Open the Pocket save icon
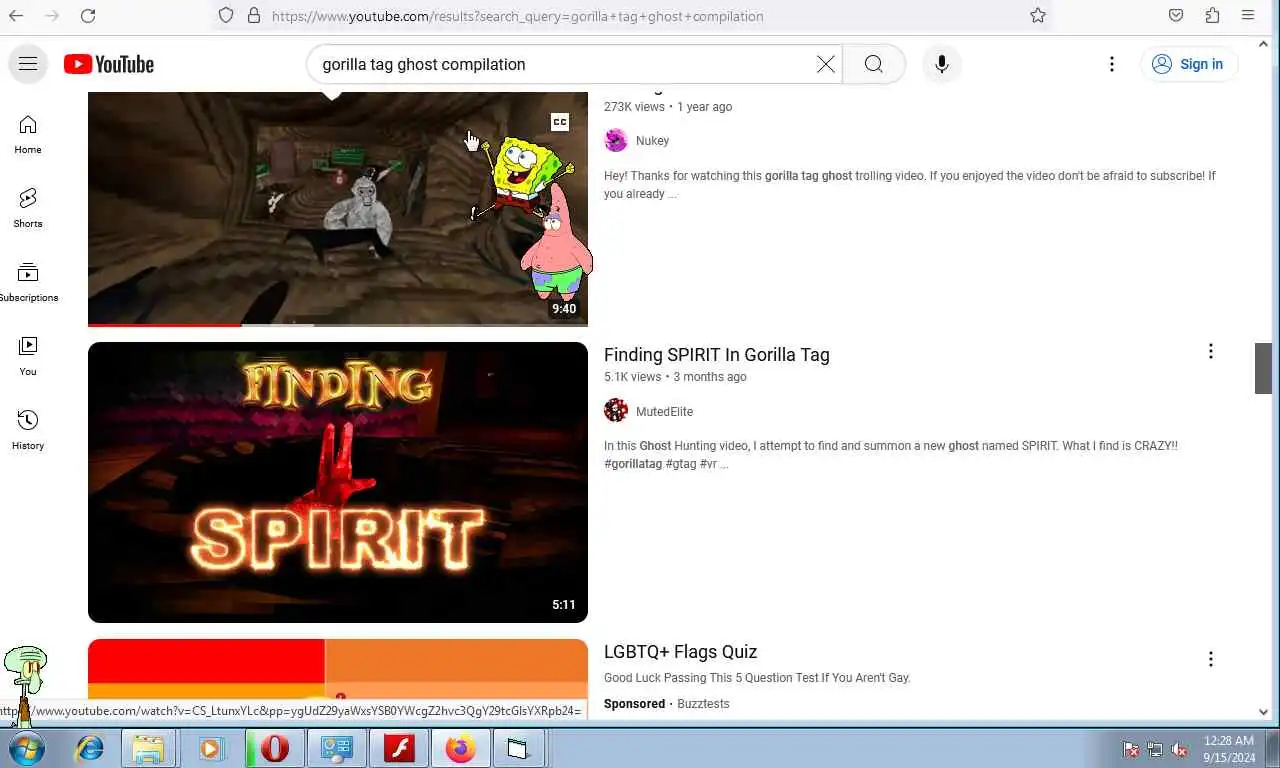Image resolution: width=1280 pixels, height=768 pixels. pyautogui.click(x=1176, y=16)
